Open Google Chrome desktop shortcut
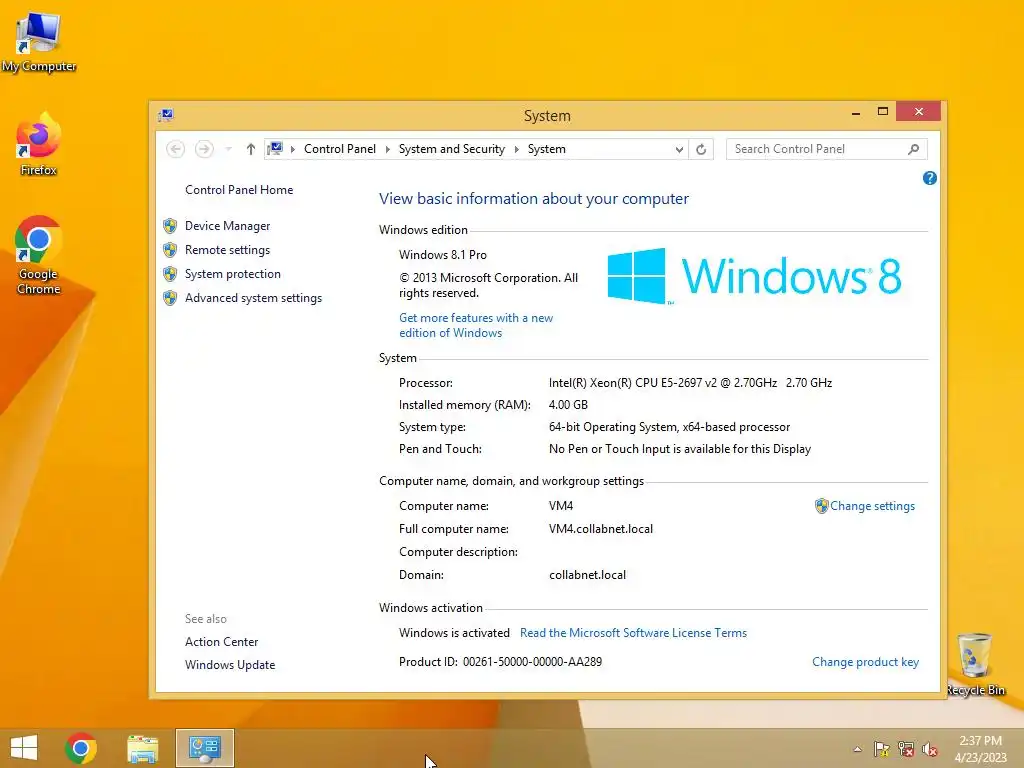 point(39,255)
